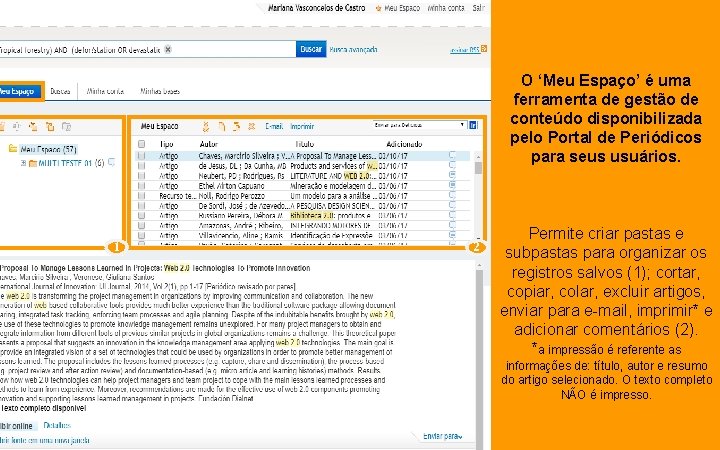Check the box for Chaves, Marcirio Silveira row
Viewport: 720px width, 450px height.
[141, 156]
